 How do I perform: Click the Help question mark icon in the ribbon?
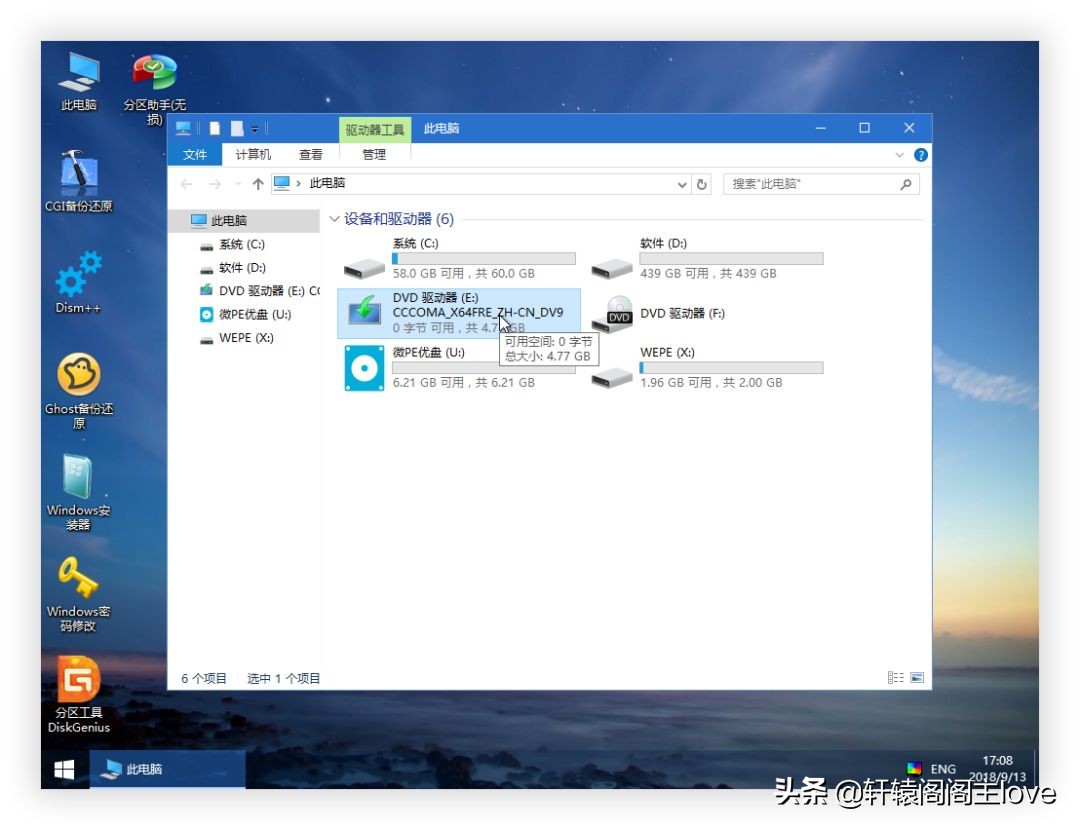pyautogui.click(x=920, y=155)
